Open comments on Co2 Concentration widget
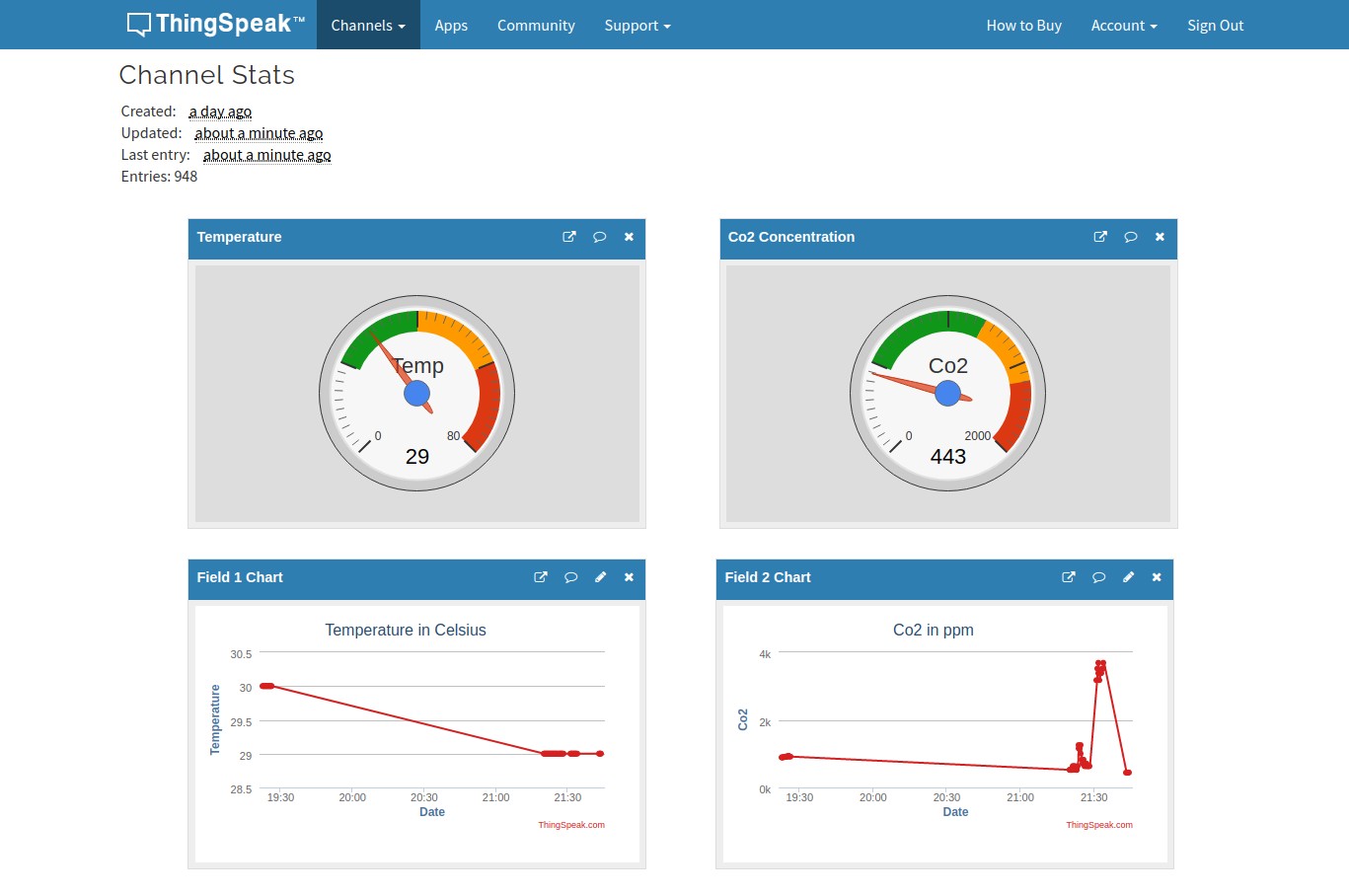 point(1131,237)
